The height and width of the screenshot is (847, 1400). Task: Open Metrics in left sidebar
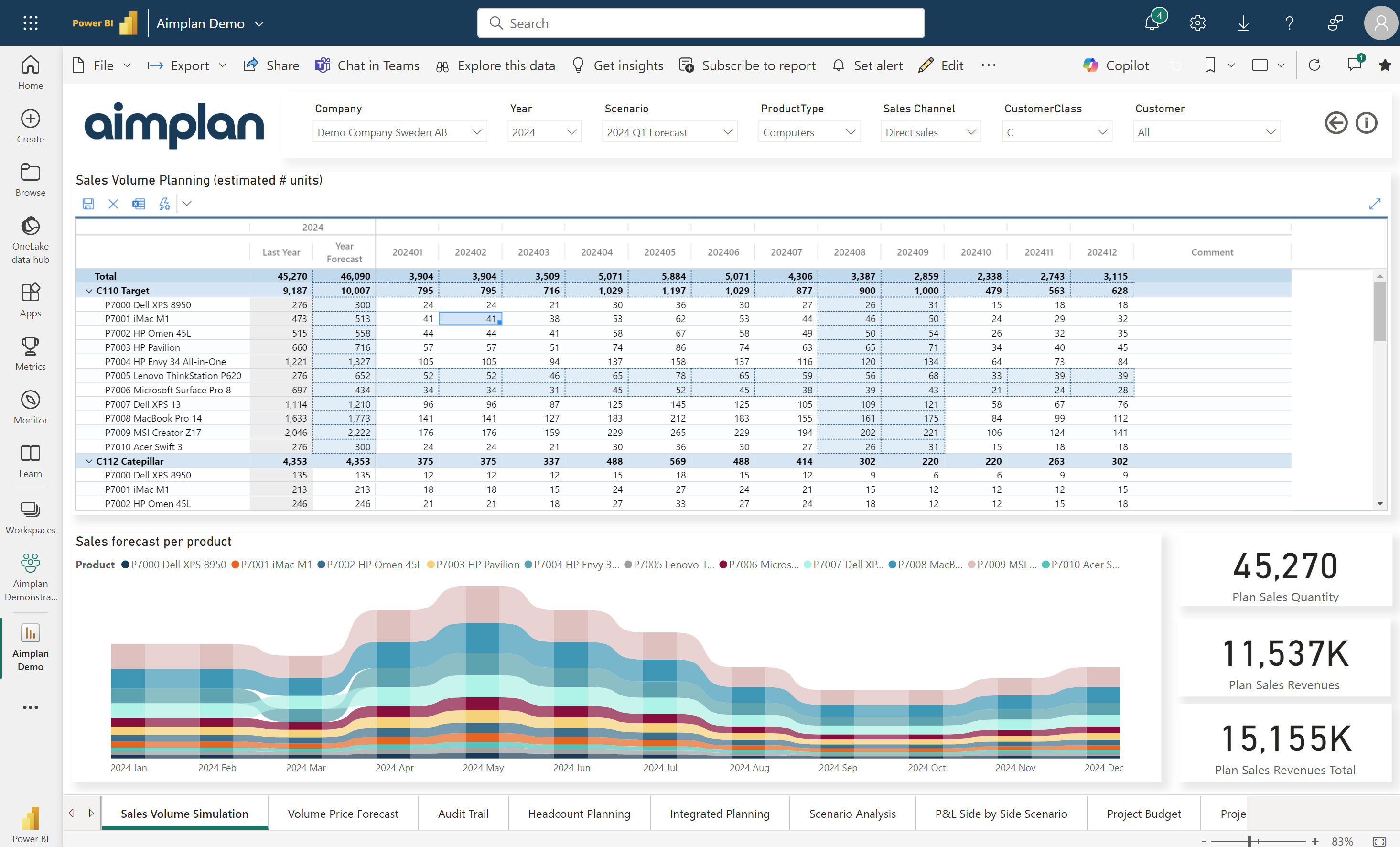coord(31,354)
